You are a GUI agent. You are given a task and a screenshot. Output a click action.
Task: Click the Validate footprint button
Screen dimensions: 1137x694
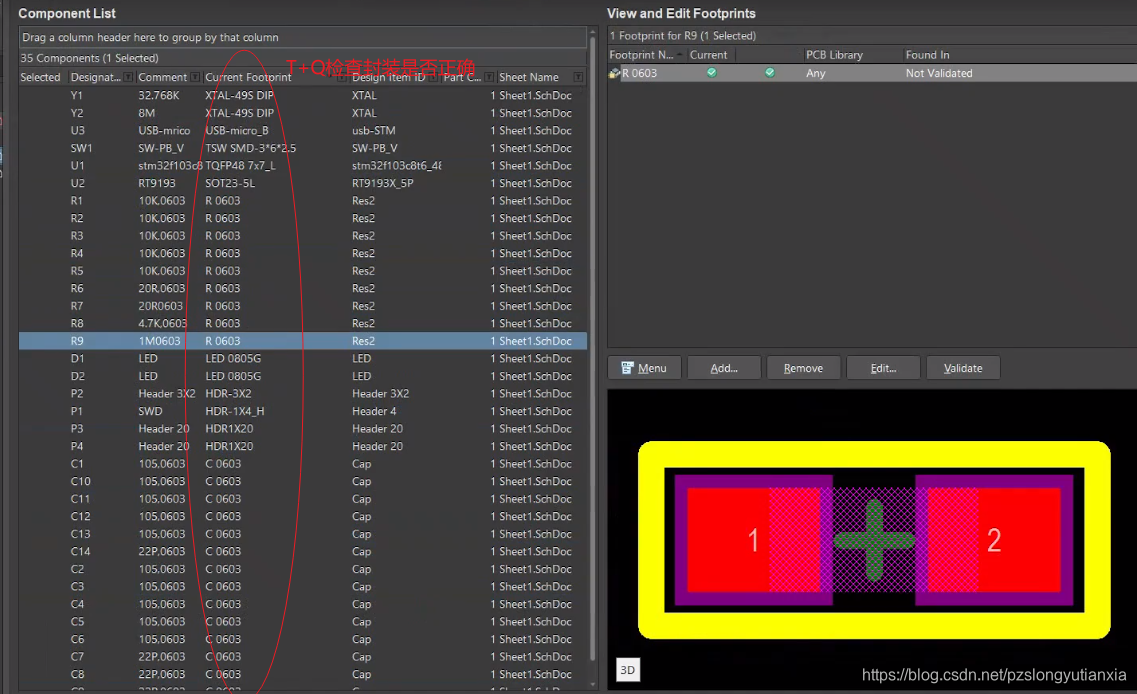pyautogui.click(x=963, y=368)
